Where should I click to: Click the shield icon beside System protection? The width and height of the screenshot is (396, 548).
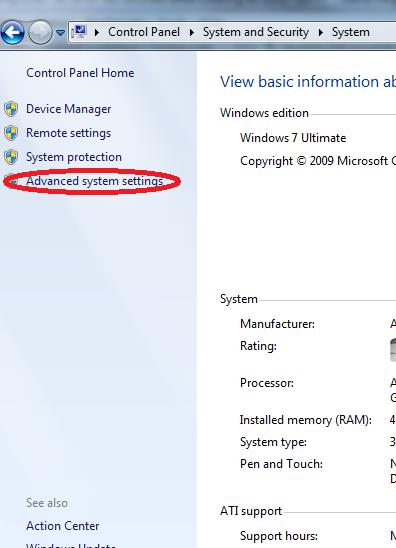[x=11, y=157]
